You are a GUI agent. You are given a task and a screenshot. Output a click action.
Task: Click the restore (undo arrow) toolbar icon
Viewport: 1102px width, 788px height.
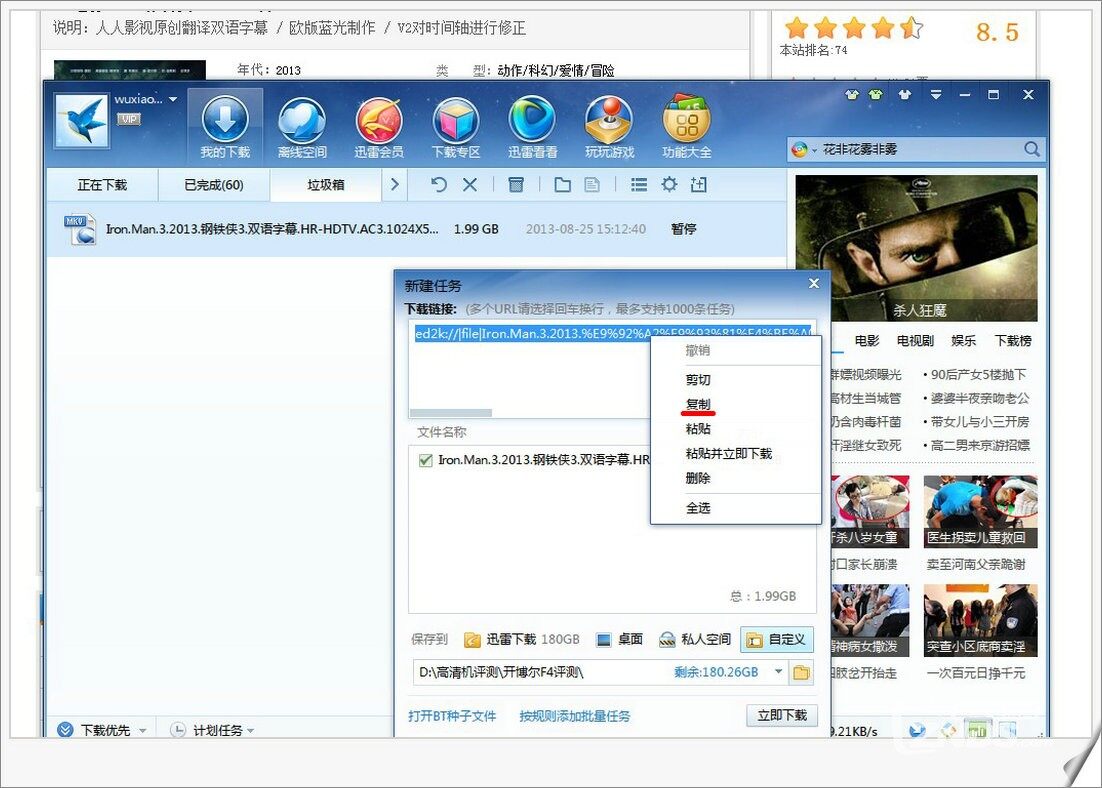[439, 185]
